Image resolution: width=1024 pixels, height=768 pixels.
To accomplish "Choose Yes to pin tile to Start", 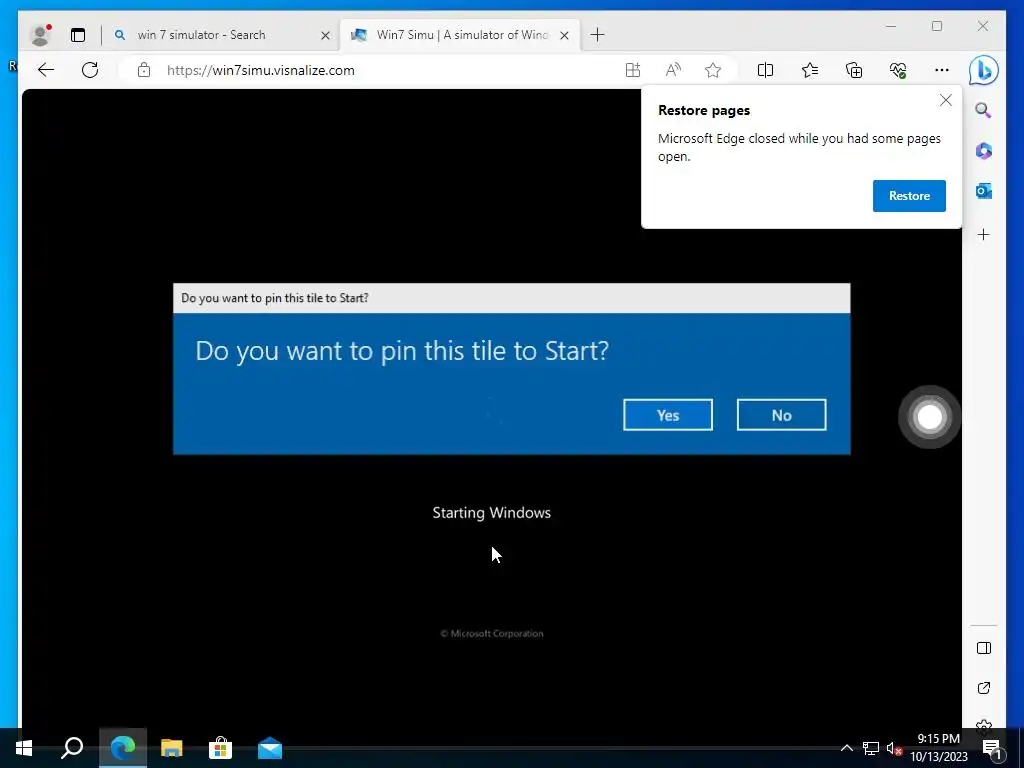I will pyautogui.click(x=667, y=415).
